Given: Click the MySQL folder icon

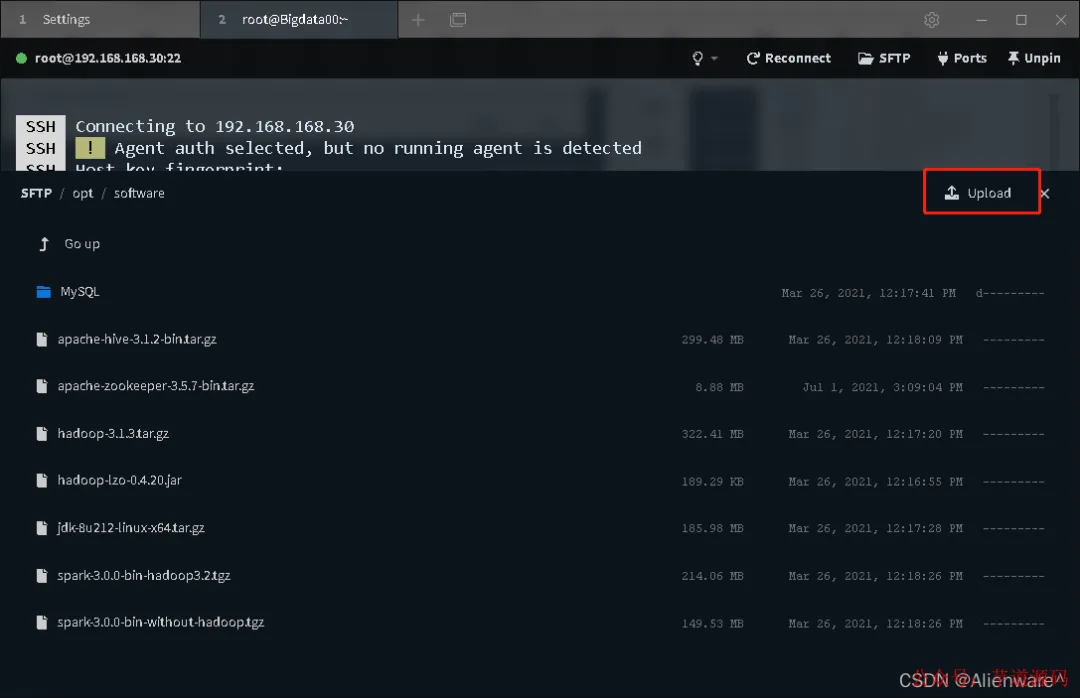Looking at the screenshot, I should 43,291.
